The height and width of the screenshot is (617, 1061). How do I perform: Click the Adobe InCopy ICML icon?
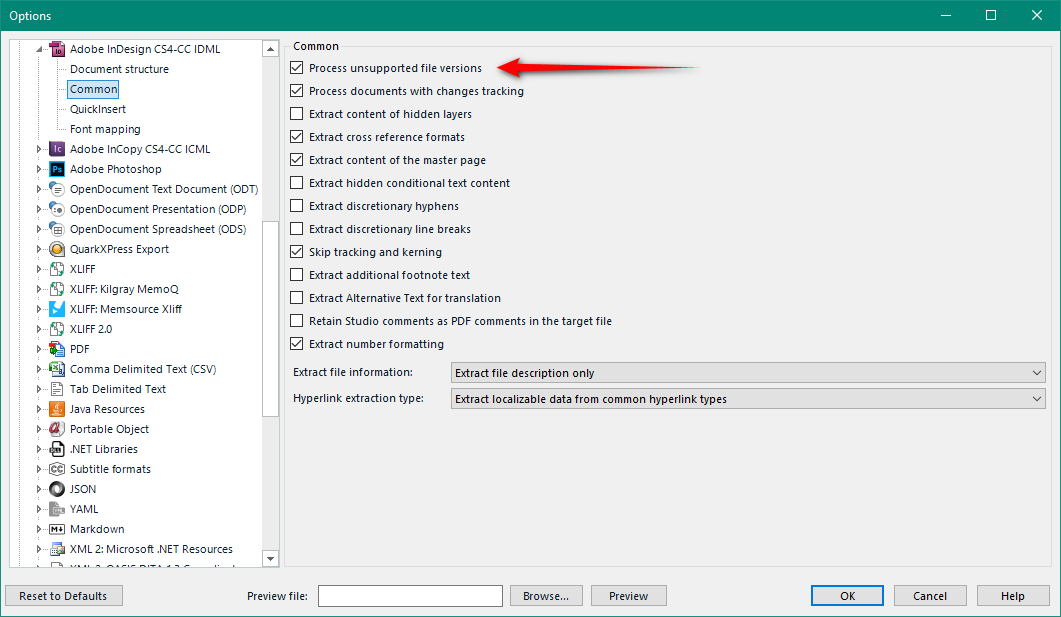(x=58, y=150)
